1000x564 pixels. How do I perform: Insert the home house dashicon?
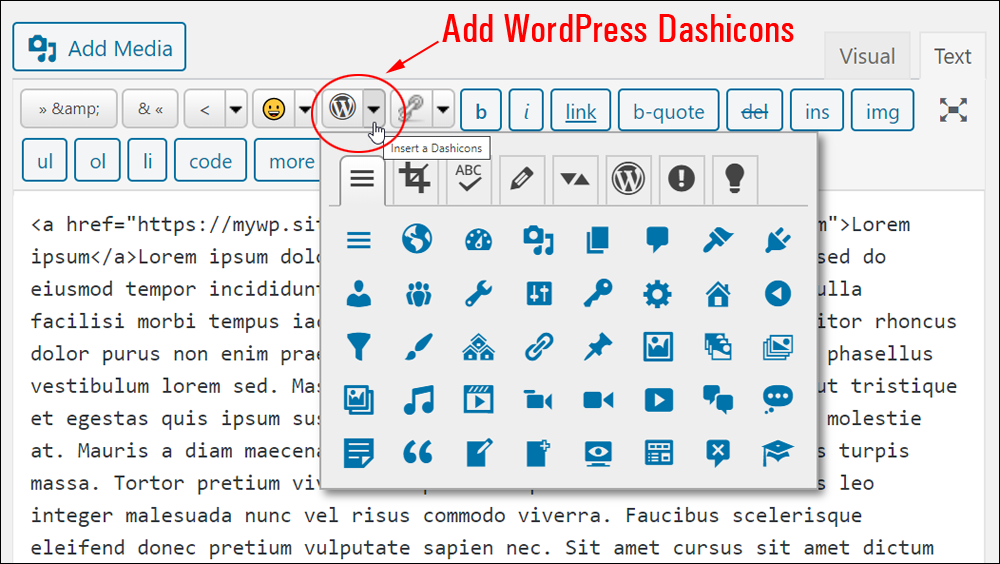click(x=718, y=294)
